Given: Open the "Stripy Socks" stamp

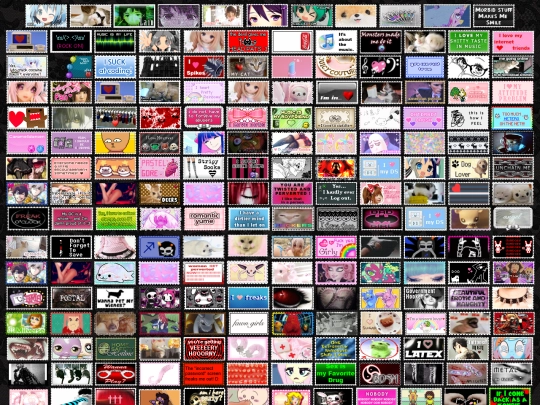Looking at the screenshot, I should pos(204,168).
